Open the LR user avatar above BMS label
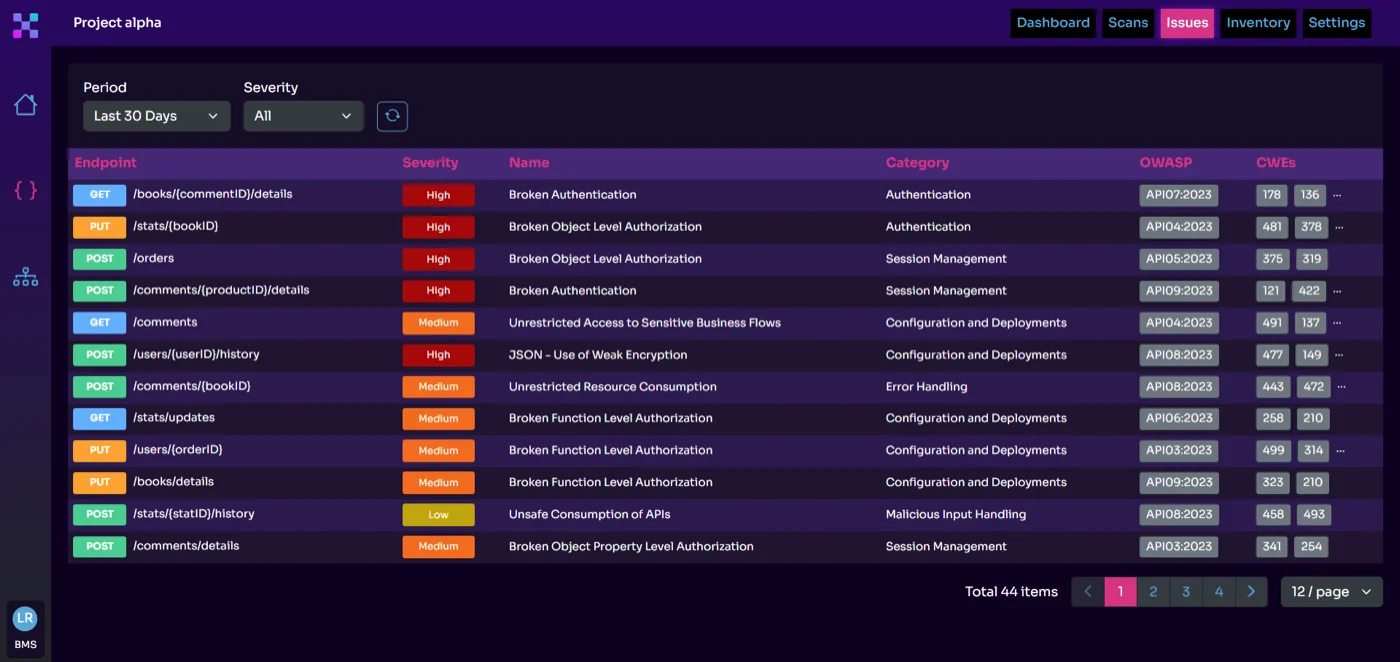1400x662 pixels. tap(25, 616)
